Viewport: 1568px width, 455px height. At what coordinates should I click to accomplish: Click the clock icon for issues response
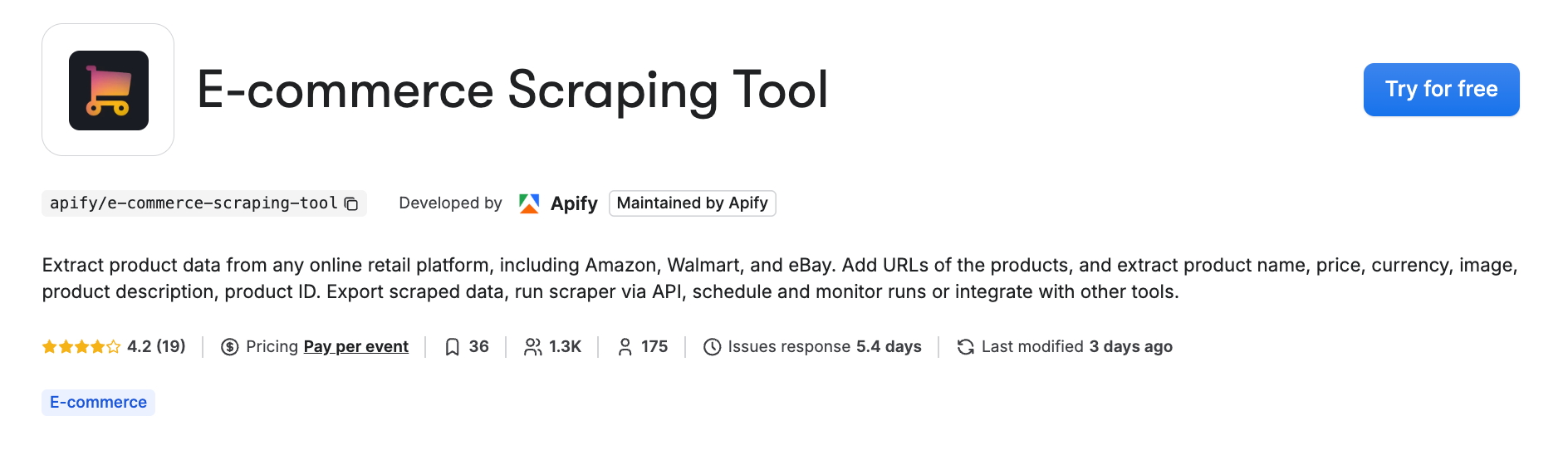click(712, 347)
